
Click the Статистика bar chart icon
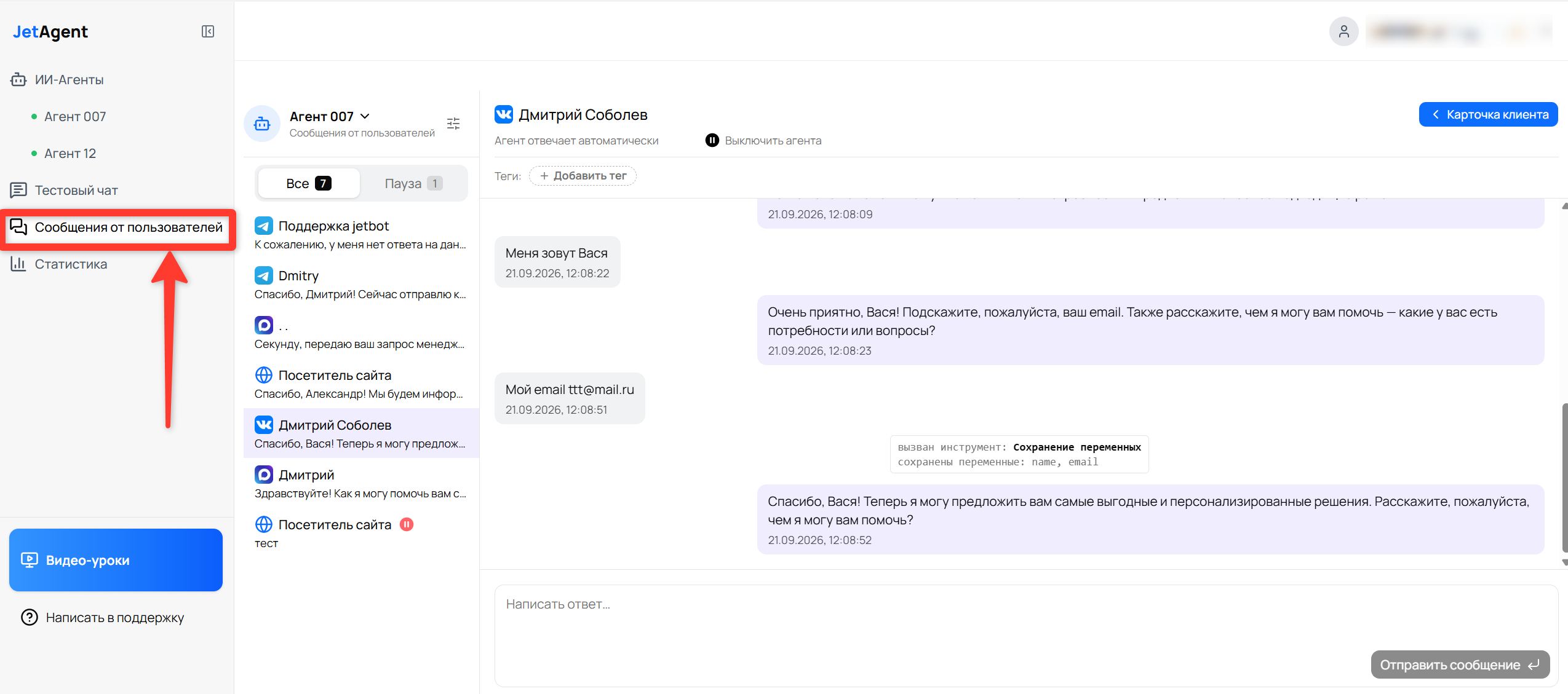point(18,264)
